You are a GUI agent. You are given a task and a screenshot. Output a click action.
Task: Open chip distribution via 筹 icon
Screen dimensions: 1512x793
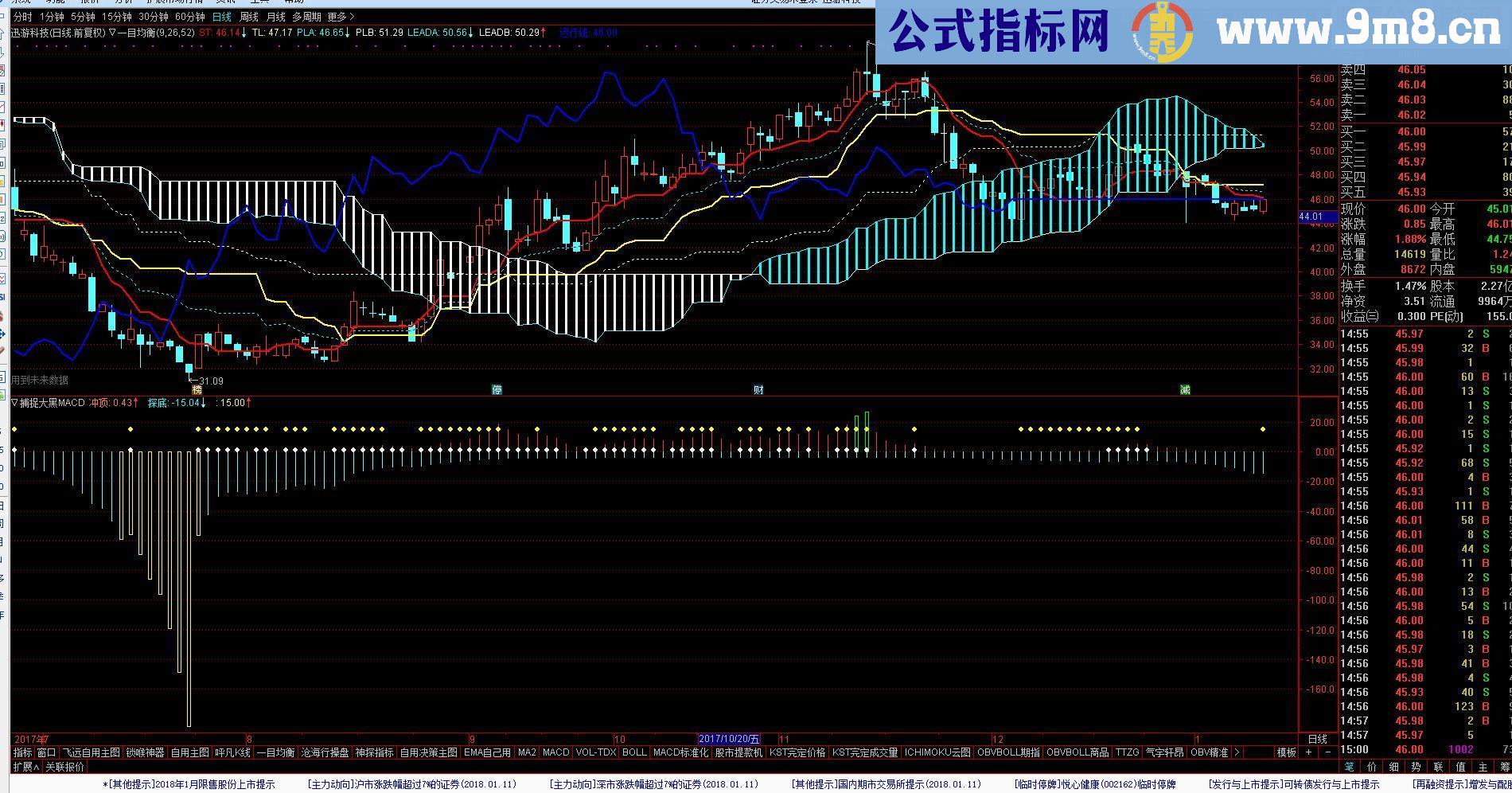tap(1508, 768)
